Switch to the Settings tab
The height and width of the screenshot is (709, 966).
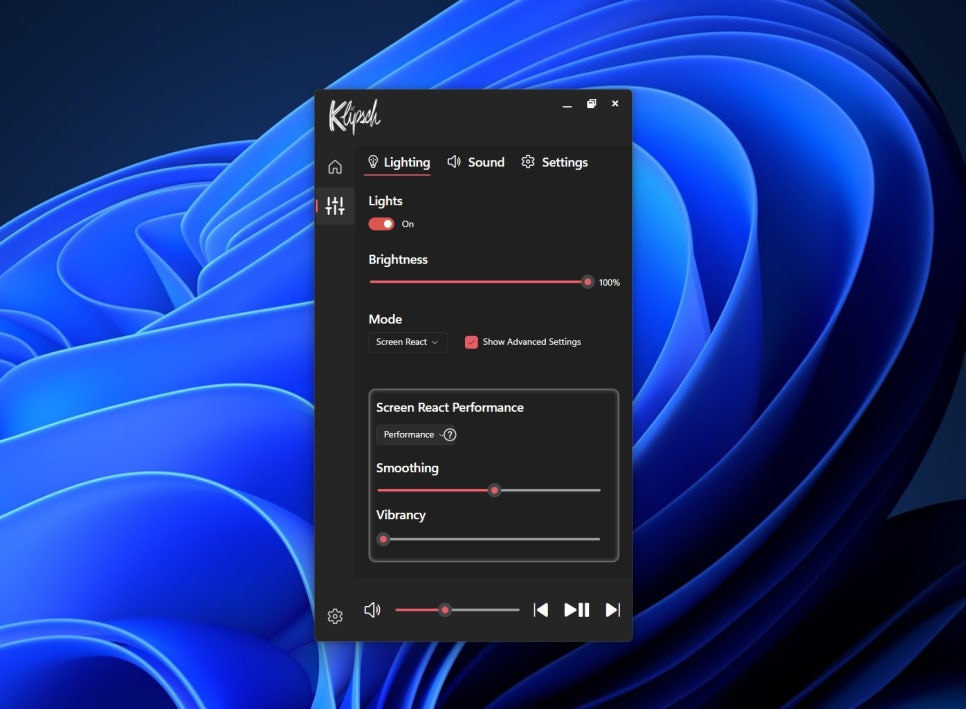tap(554, 162)
